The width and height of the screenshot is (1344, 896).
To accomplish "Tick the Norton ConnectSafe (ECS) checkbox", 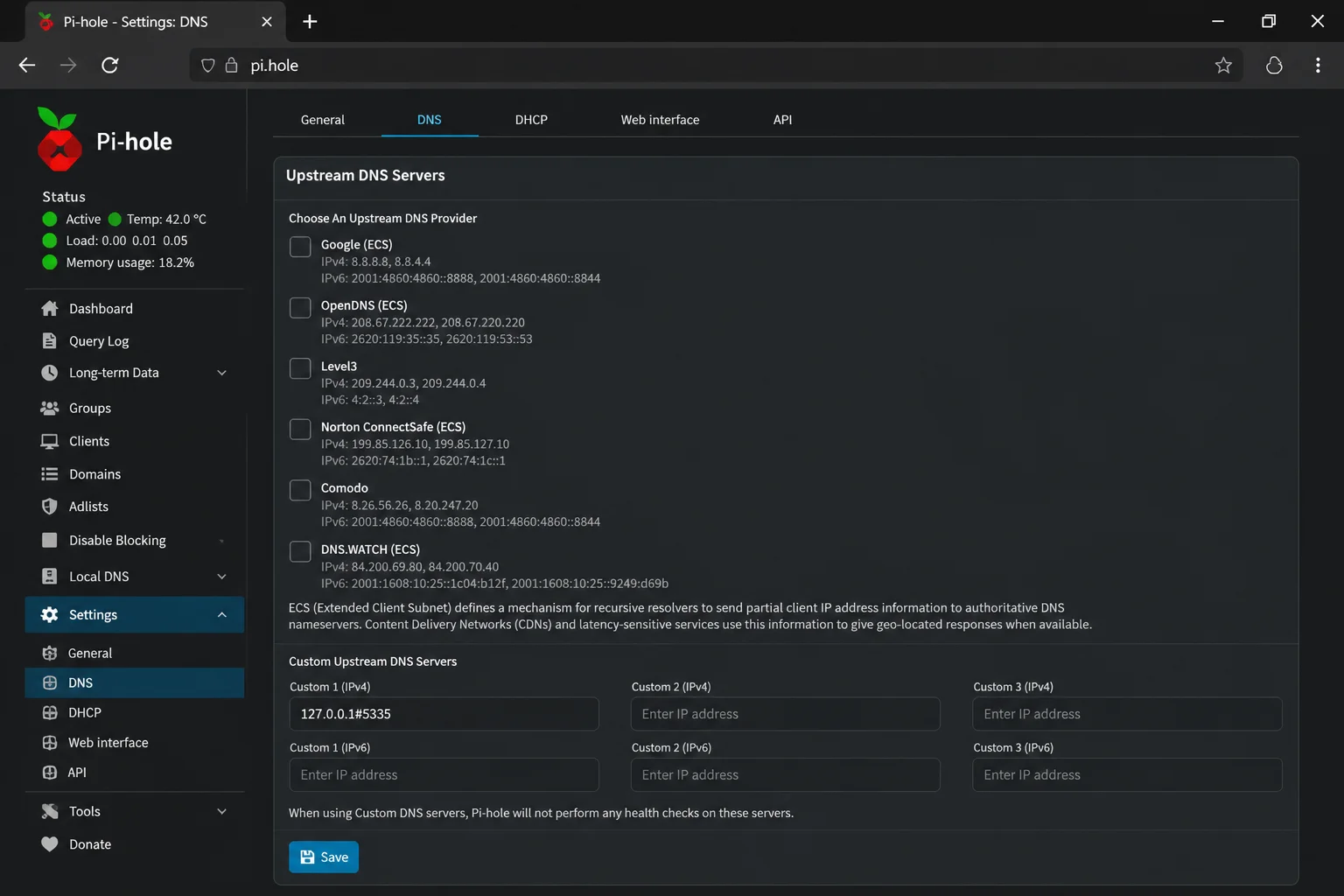I will 300,429.
